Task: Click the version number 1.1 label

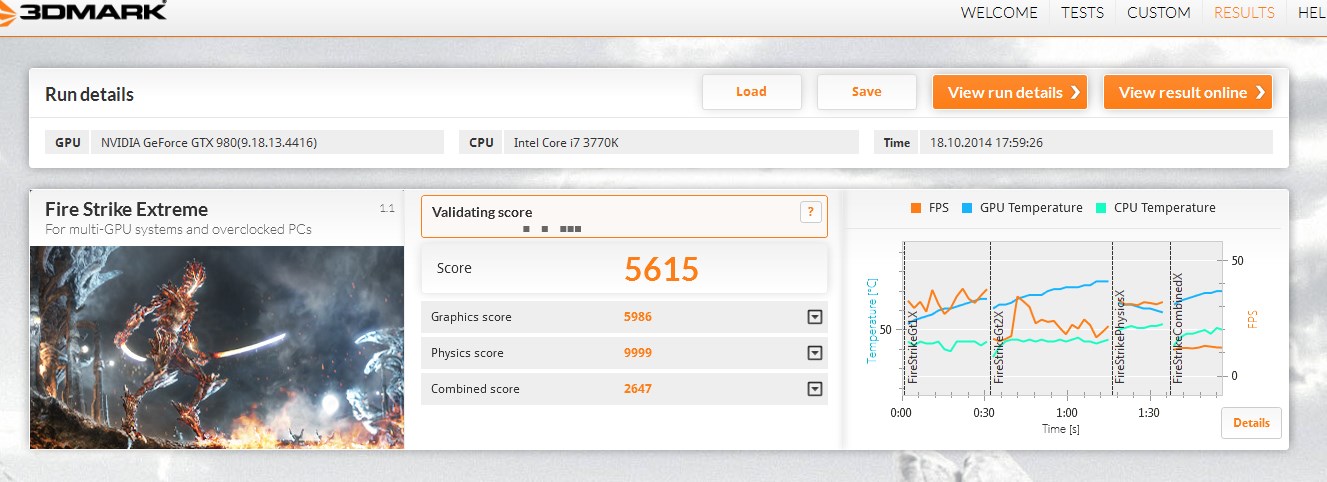Action: [388, 208]
